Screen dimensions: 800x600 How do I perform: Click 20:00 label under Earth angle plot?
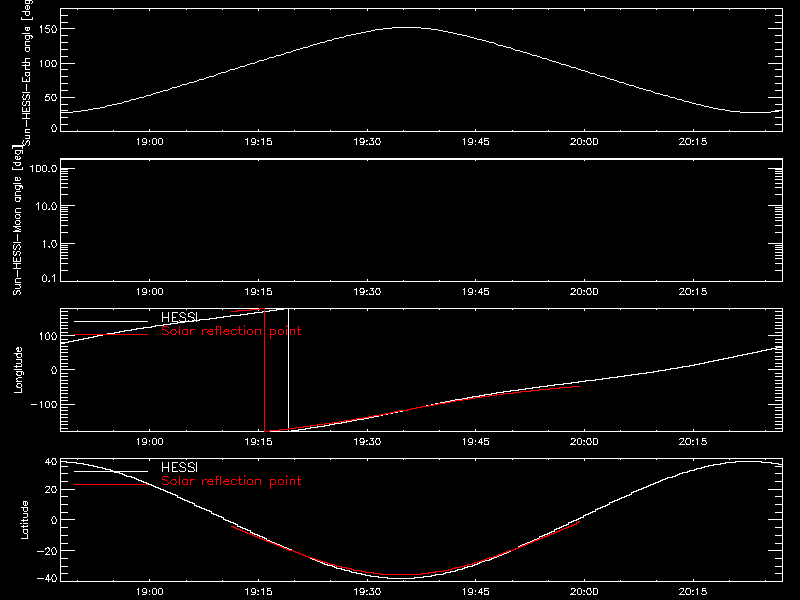tap(584, 142)
